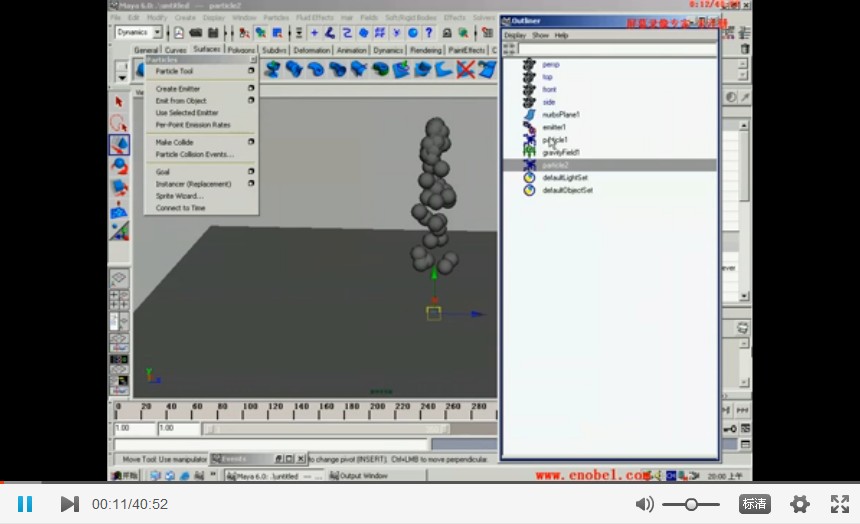Switch to the Dynamics shelf tab
The width and height of the screenshot is (860, 524).
coord(388,50)
